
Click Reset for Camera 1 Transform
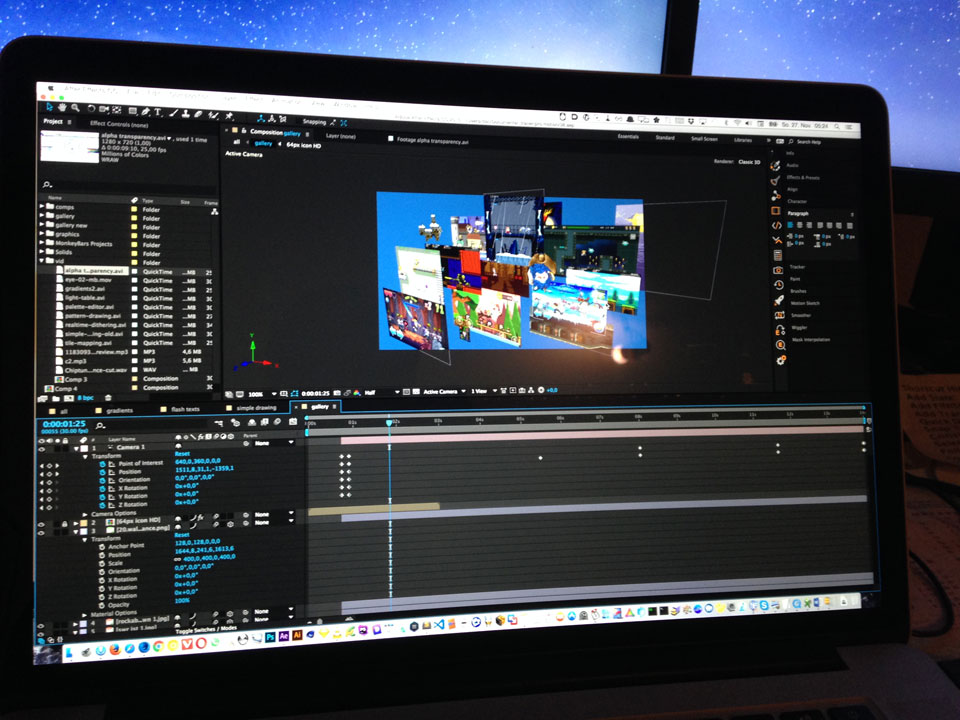(x=182, y=455)
